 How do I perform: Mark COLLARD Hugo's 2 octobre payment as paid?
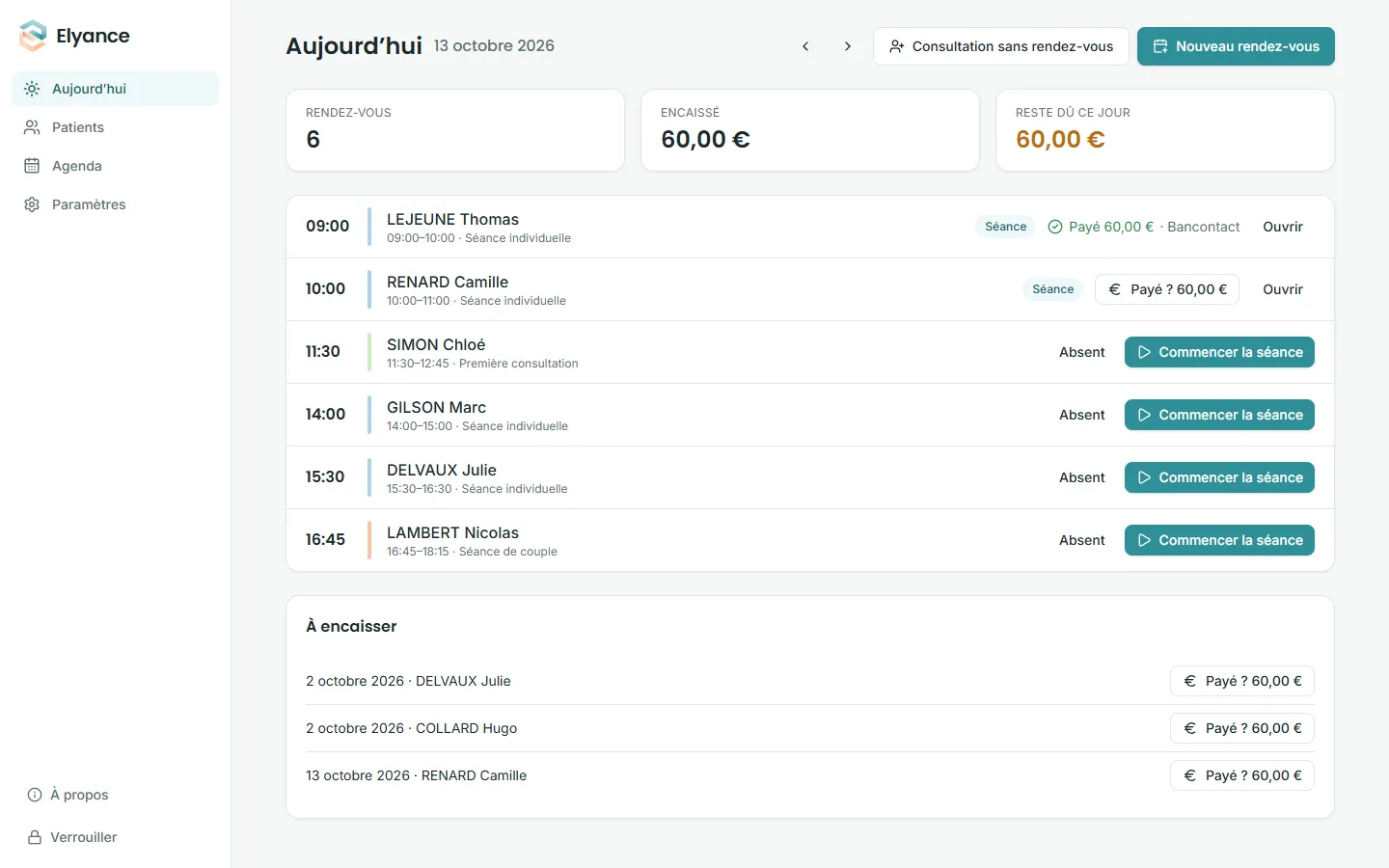pyautogui.click(x=1242, y=728)
